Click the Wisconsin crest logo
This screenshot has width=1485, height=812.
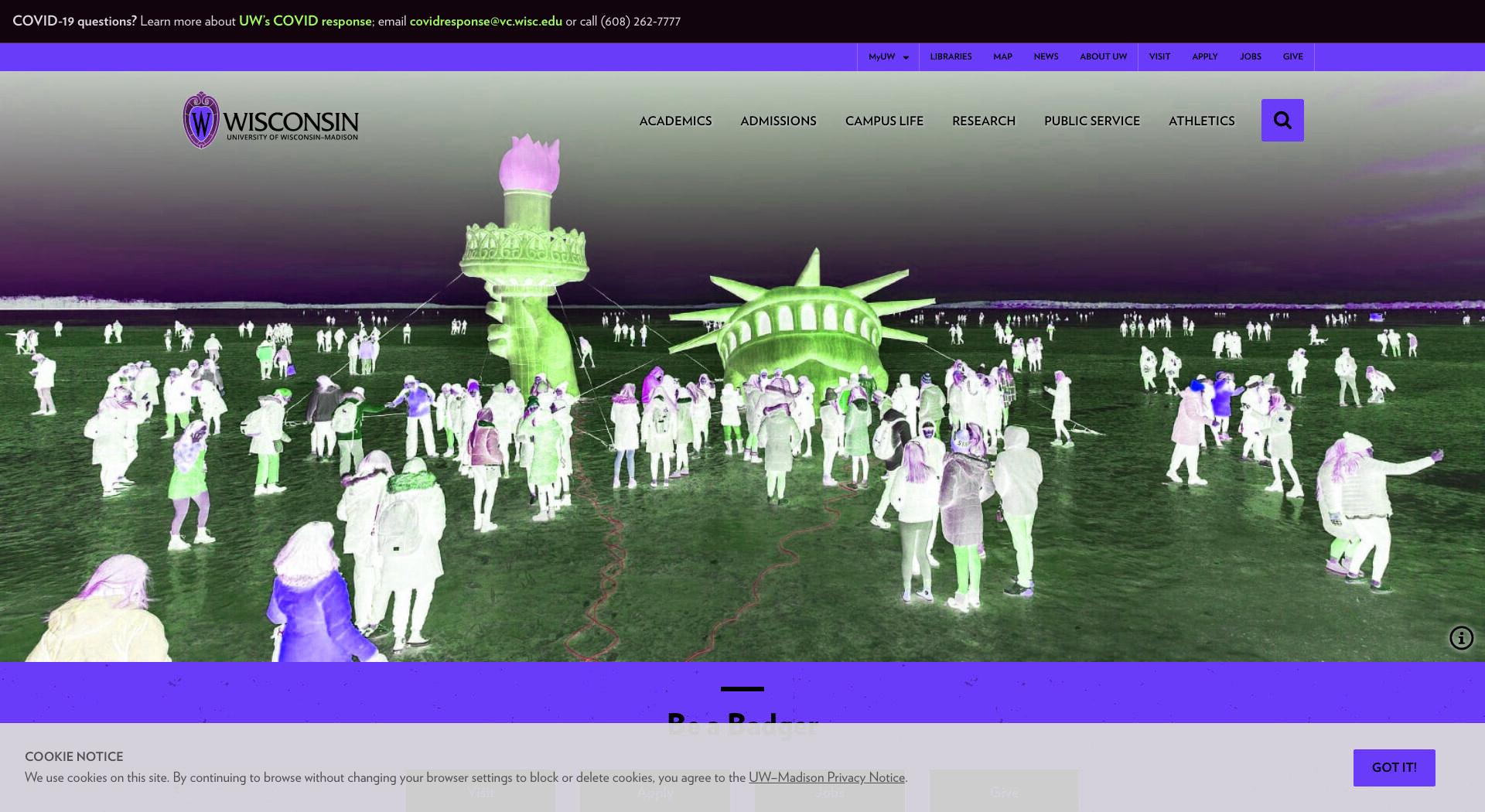pos(201,120)
